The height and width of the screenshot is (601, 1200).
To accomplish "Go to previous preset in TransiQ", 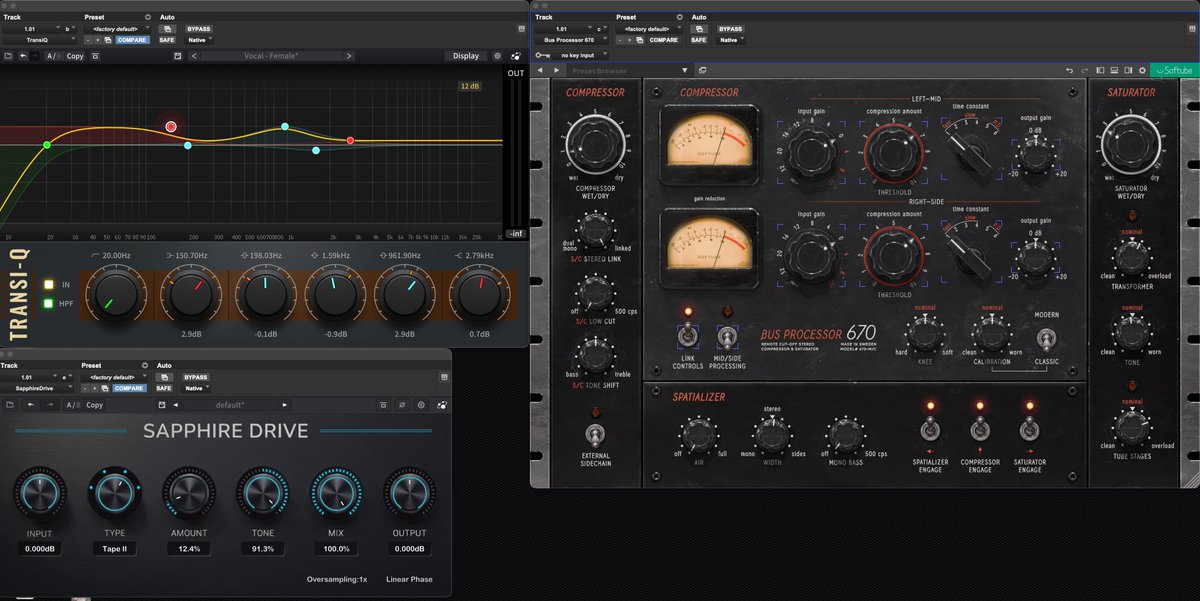I will pyautogui.click(x=194, y=56).
